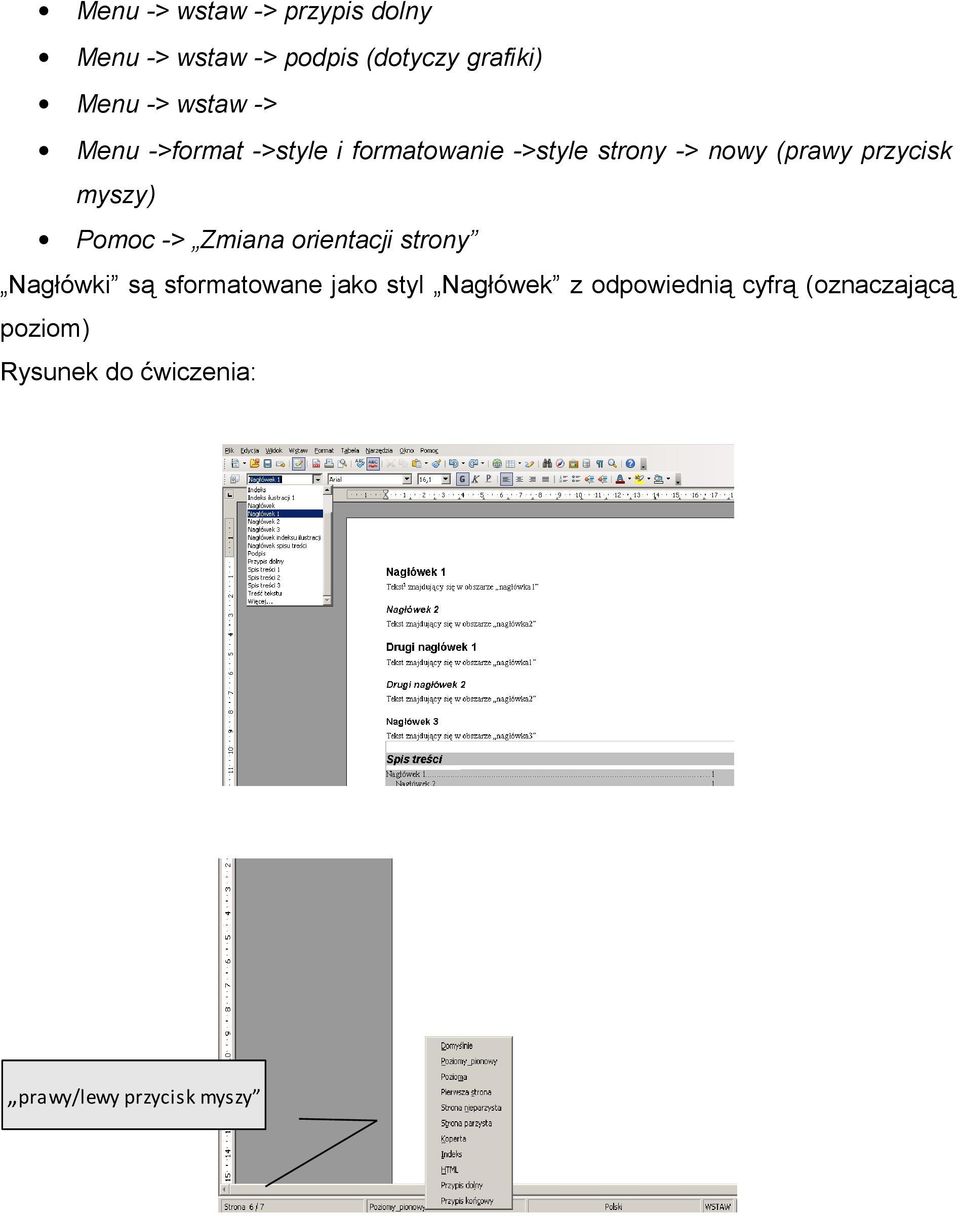The image size is (960, 1216).
Task: Click the Highlighting marker icon
Action: pyautogui.click(x=639, y=480)
